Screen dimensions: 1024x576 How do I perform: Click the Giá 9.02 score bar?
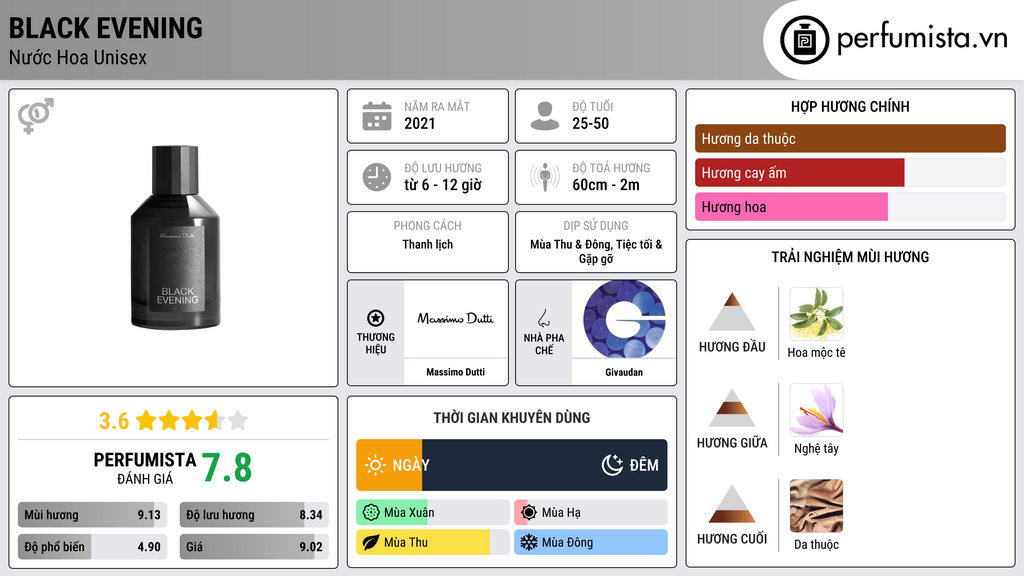pyautogui.click(x=254, y=547)
